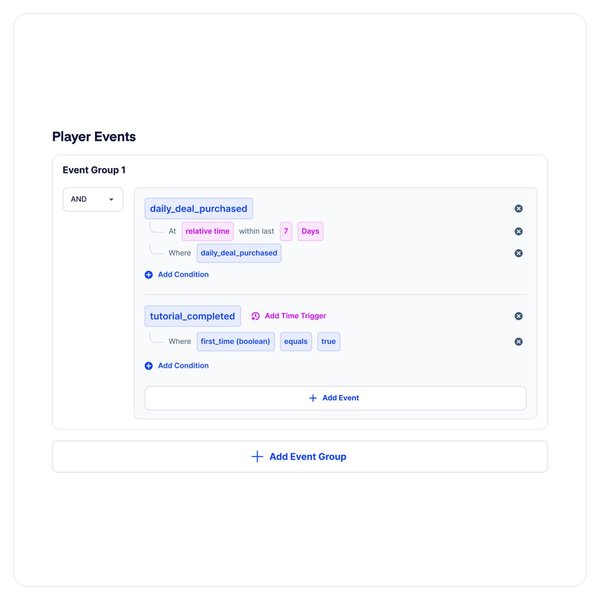This screenshot has width=600, height=600.
Task: Click the Add Event button
Action: coord(335,398)
